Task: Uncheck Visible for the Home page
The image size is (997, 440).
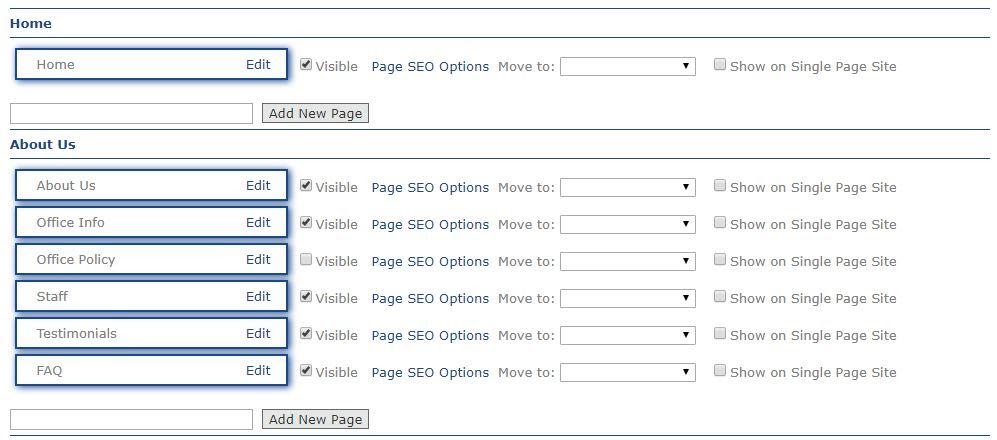Action: point(306,65)
